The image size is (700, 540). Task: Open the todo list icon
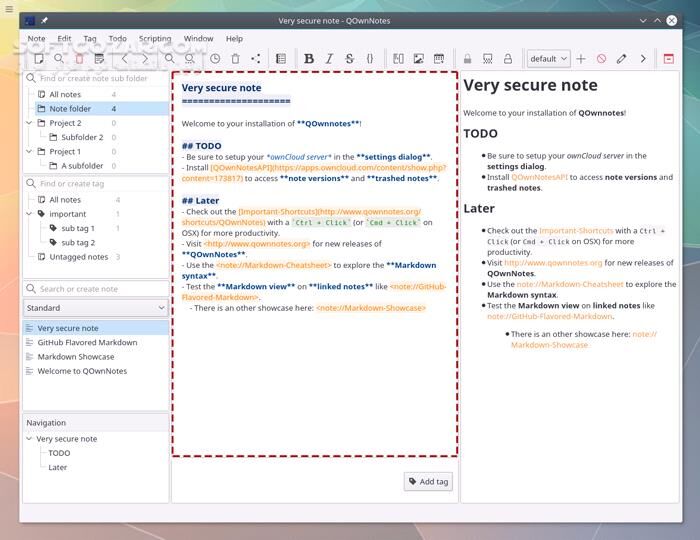281,58
